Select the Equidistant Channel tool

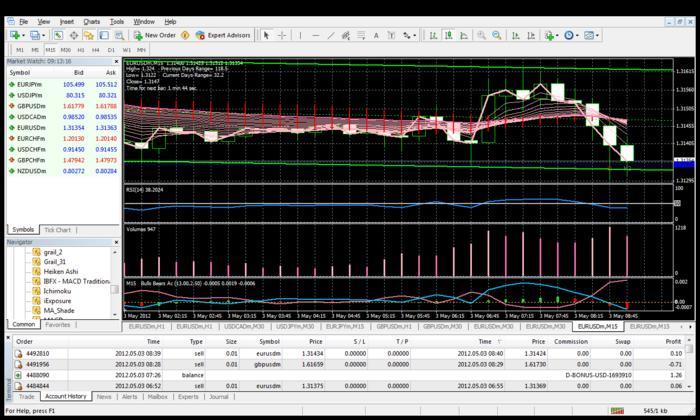point(346,35)
